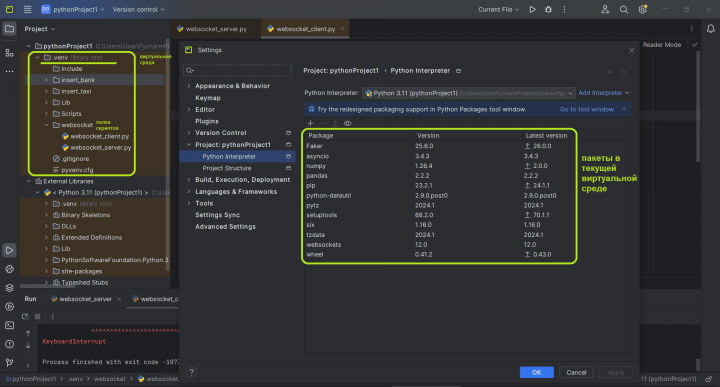Open the Git tool window icon
The width and height of the screenshot is (720, 387).
(9, 363)
